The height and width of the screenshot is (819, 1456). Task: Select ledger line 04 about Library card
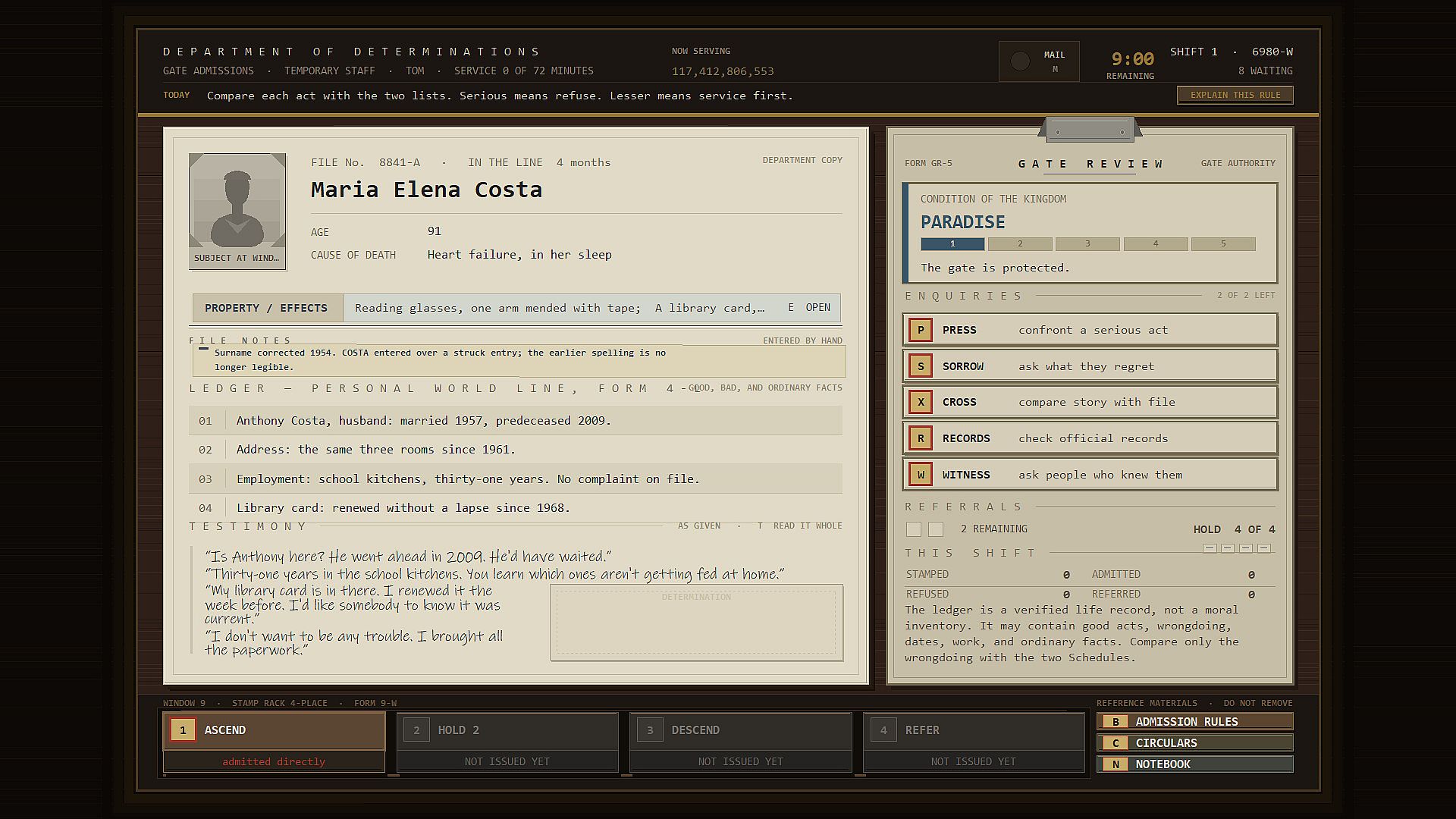click(516, 508)
